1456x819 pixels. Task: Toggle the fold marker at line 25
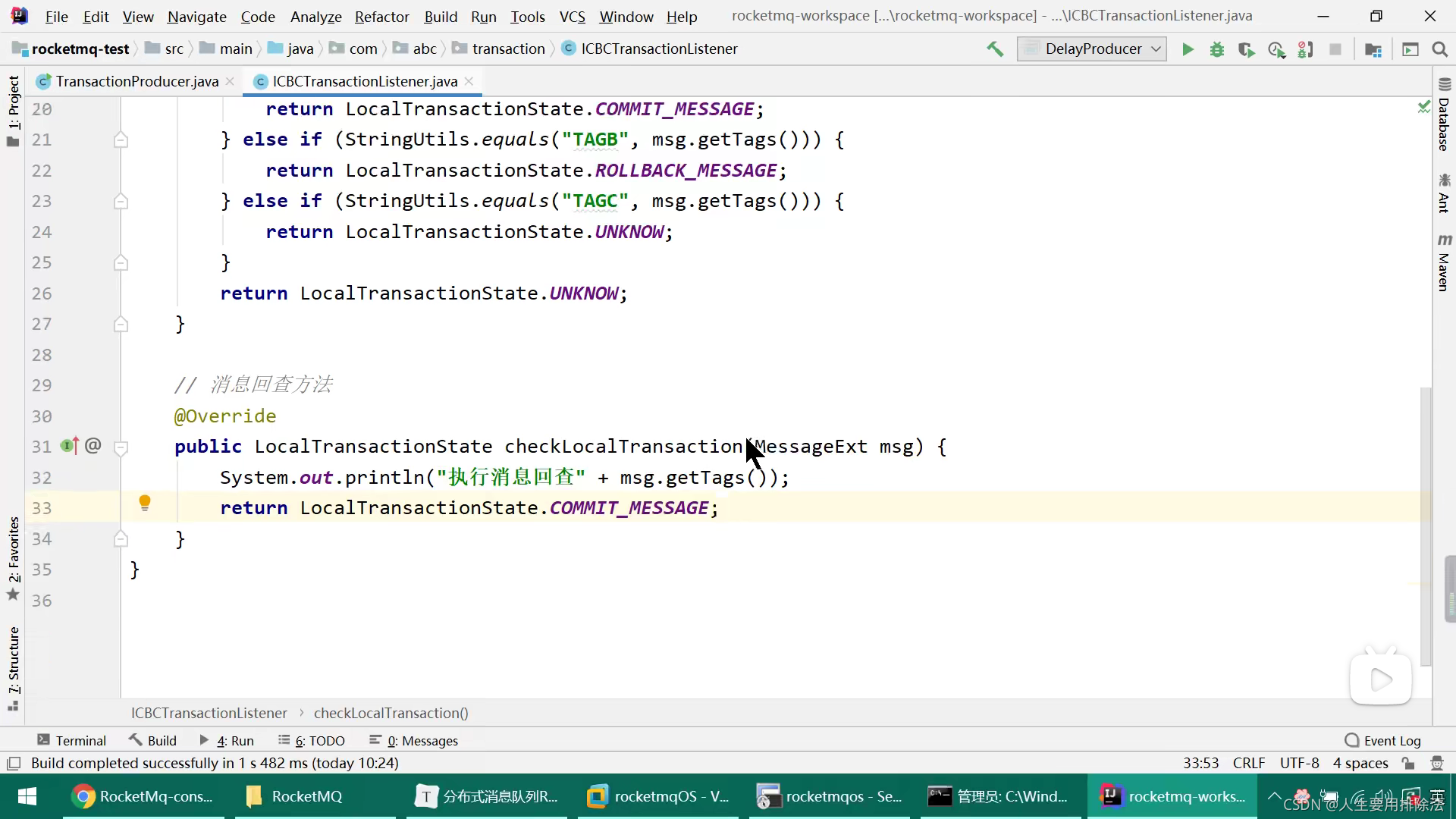coord(121,263)
